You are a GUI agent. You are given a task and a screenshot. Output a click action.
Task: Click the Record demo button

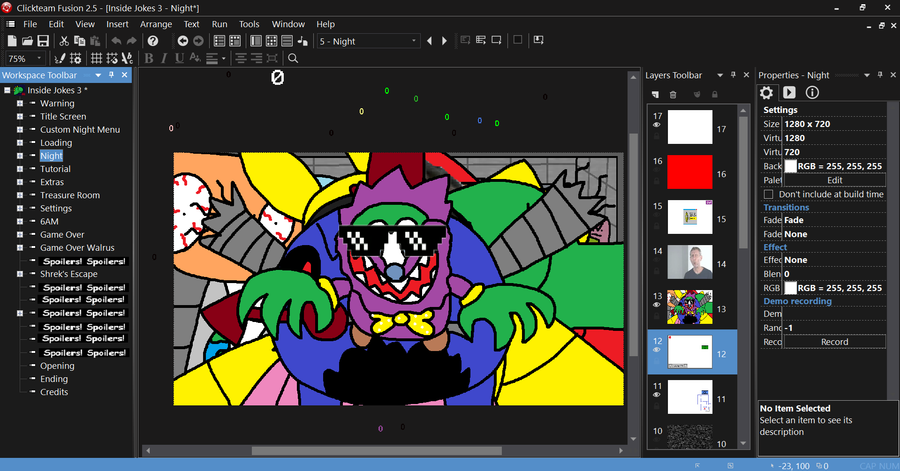coord(835,342)
